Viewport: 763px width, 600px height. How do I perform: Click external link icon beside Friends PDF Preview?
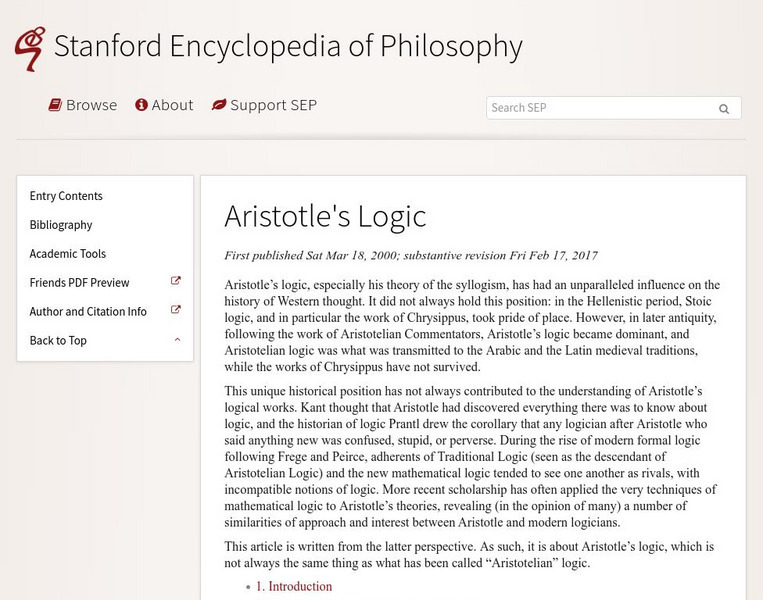pyautogui.click(x=176, y=282)
